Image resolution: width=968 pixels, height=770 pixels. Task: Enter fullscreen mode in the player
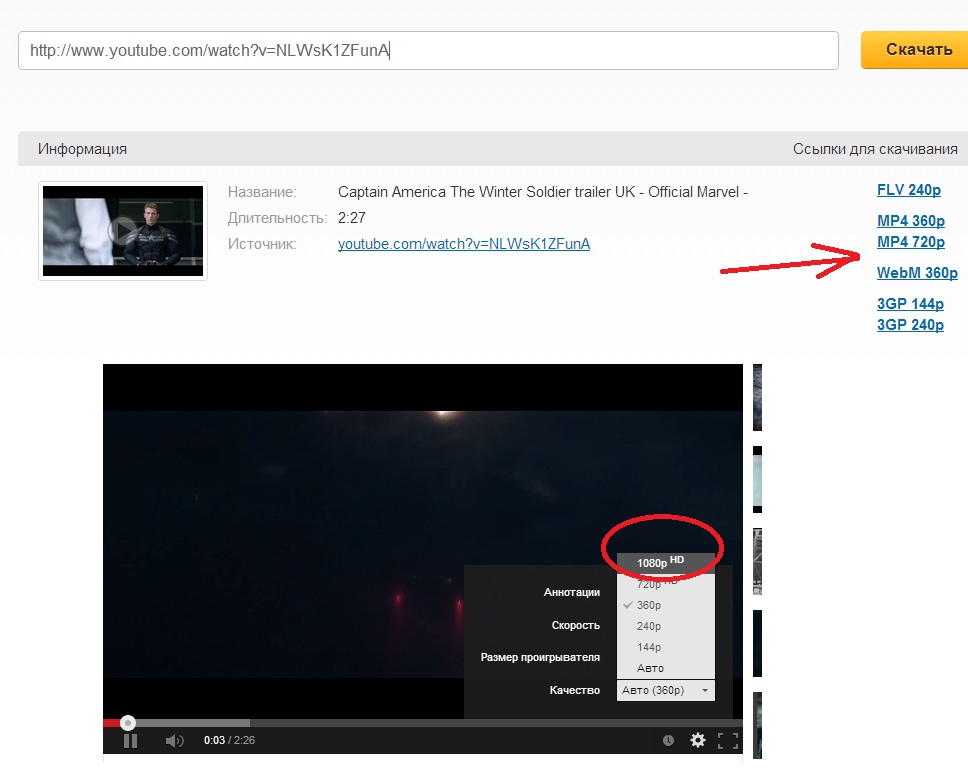pyautogui.click(x=728, y=741)
